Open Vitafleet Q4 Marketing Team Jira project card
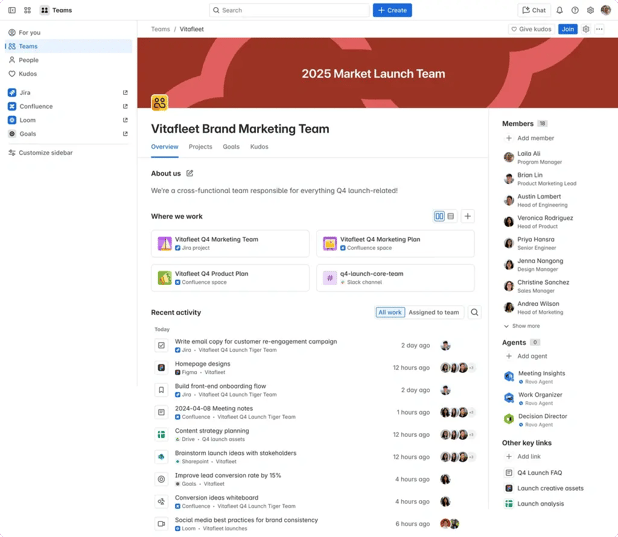618x537 pixels. click(230, 244)
